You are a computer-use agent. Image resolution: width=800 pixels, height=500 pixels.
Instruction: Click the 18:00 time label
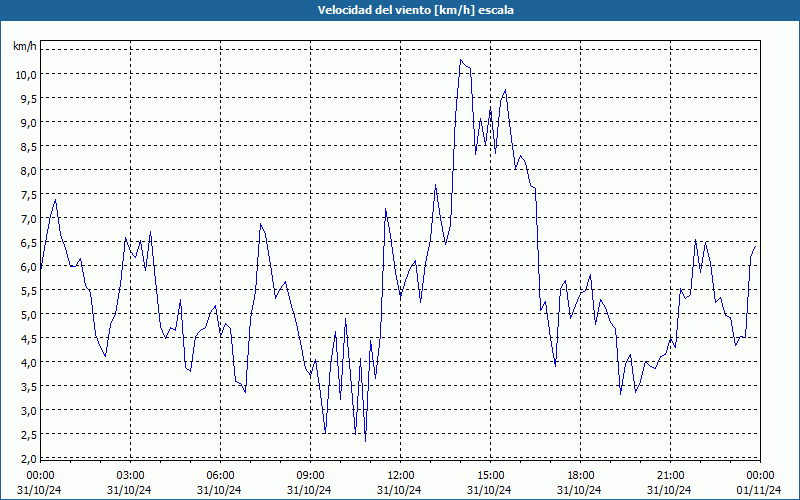click(x=580, y=476)
